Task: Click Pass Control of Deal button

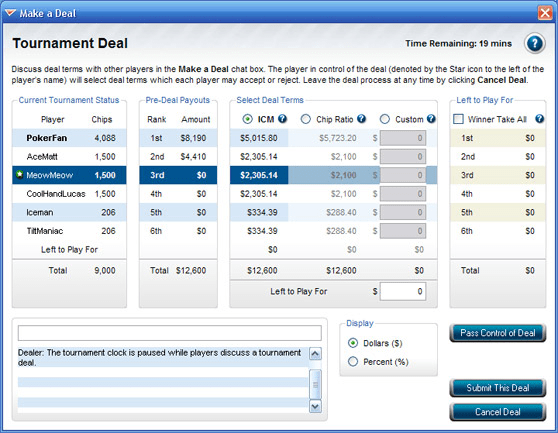Action: click(x=498, y=333)
